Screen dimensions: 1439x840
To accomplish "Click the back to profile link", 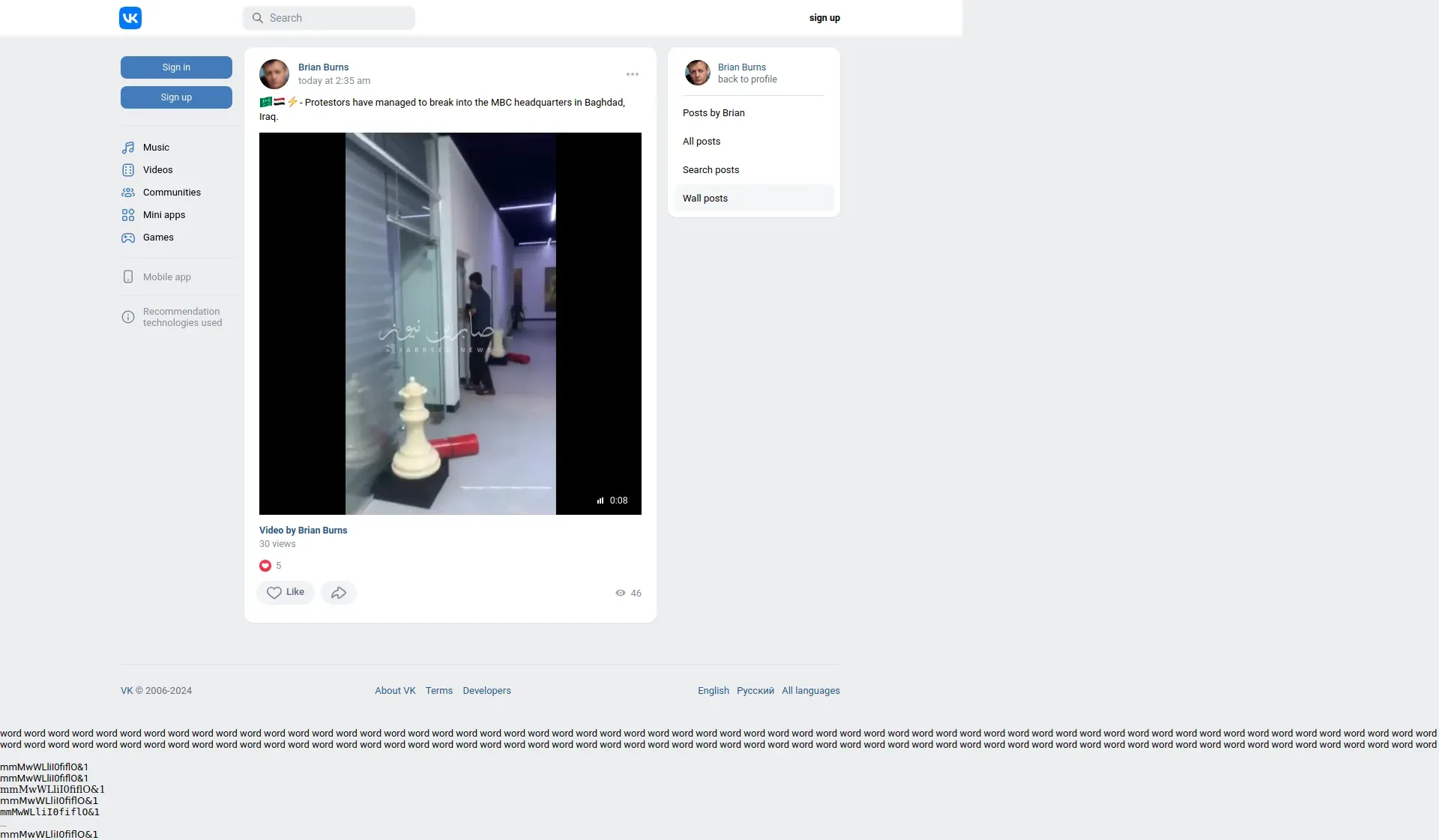I will click(x=747, y=79).
